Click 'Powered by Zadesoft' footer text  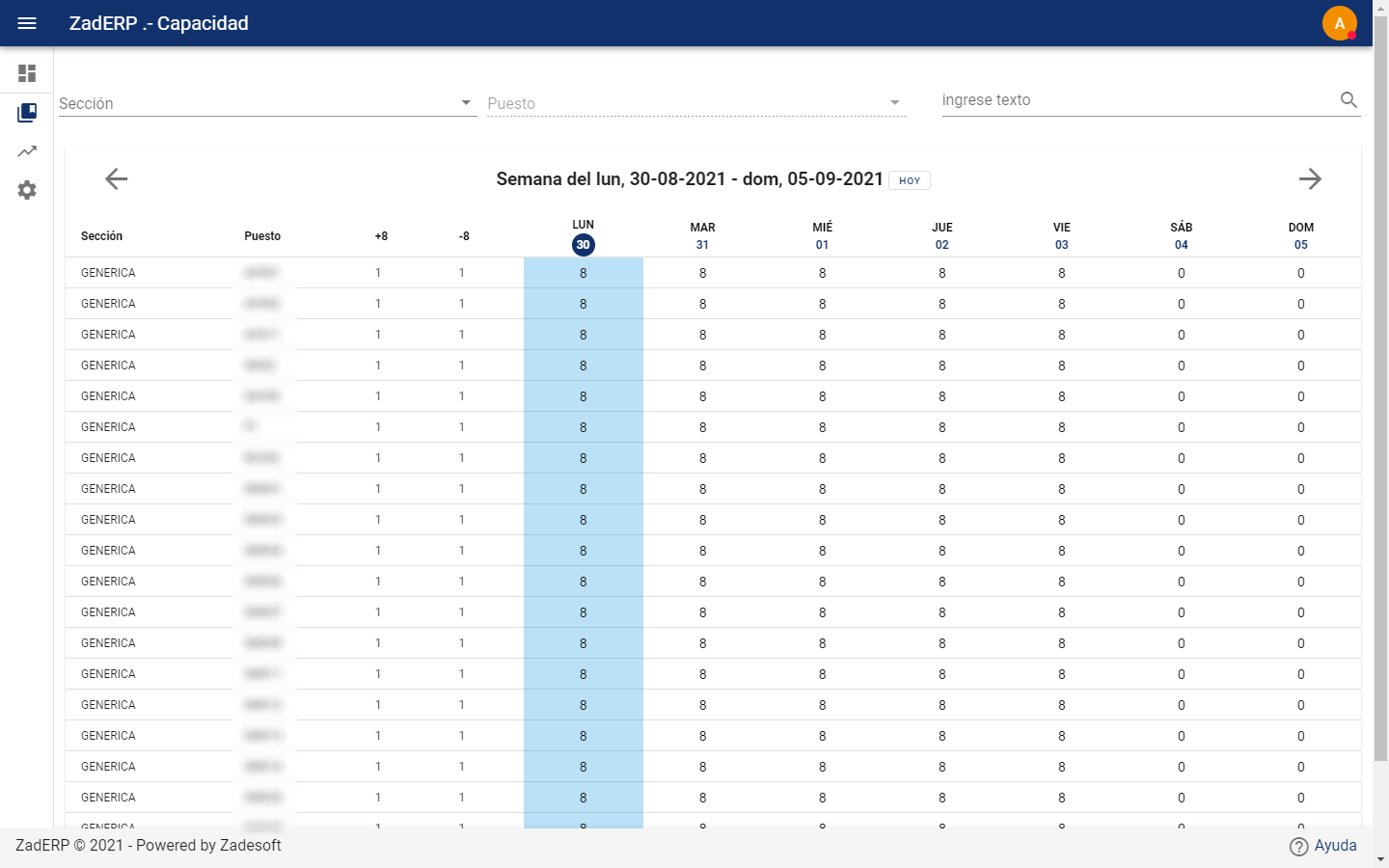[208, 846]
